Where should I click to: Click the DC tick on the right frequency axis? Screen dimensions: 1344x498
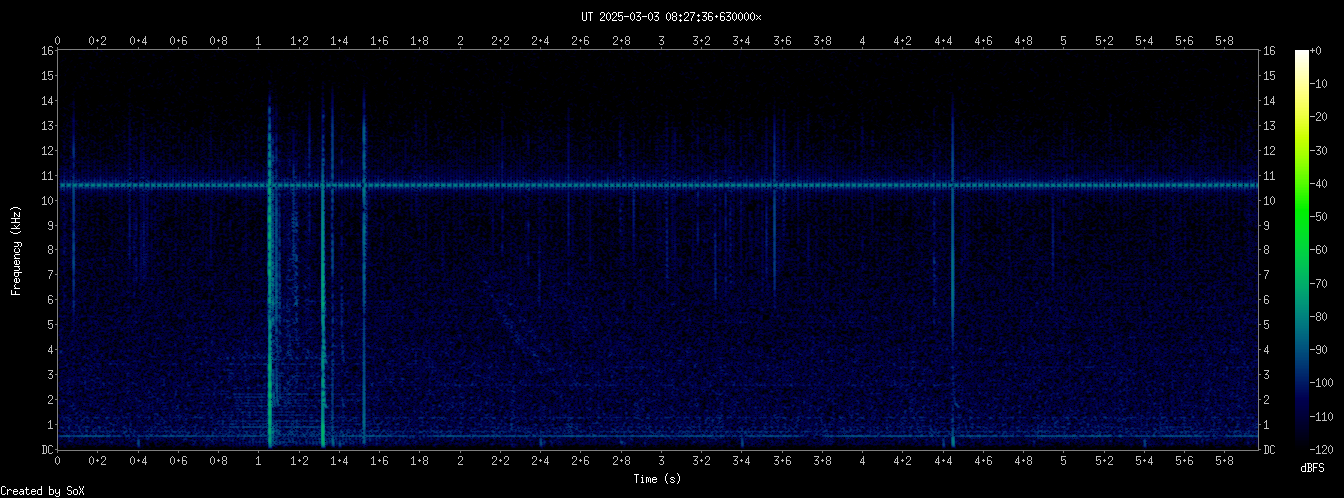(1270, 450)
